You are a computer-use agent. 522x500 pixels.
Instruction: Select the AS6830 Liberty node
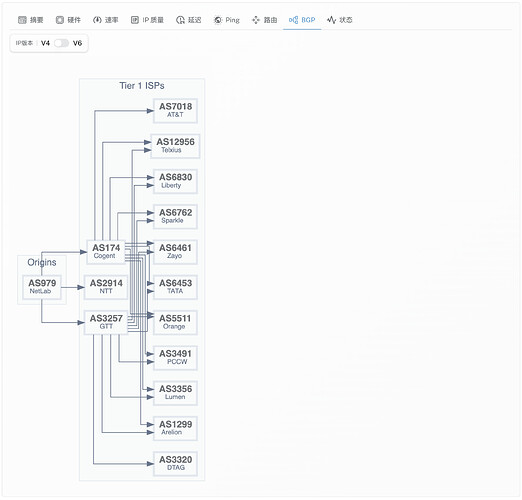point(175,181)
